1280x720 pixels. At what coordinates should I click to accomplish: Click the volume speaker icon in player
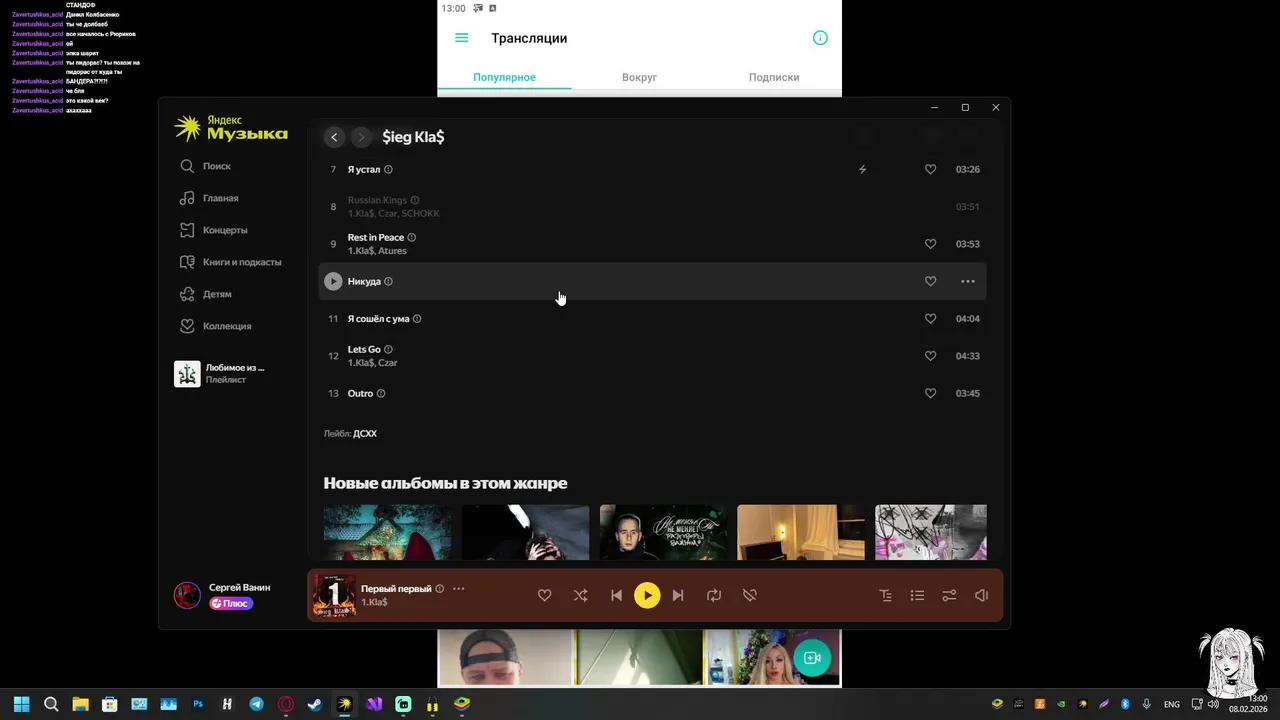tap(981, 595)
